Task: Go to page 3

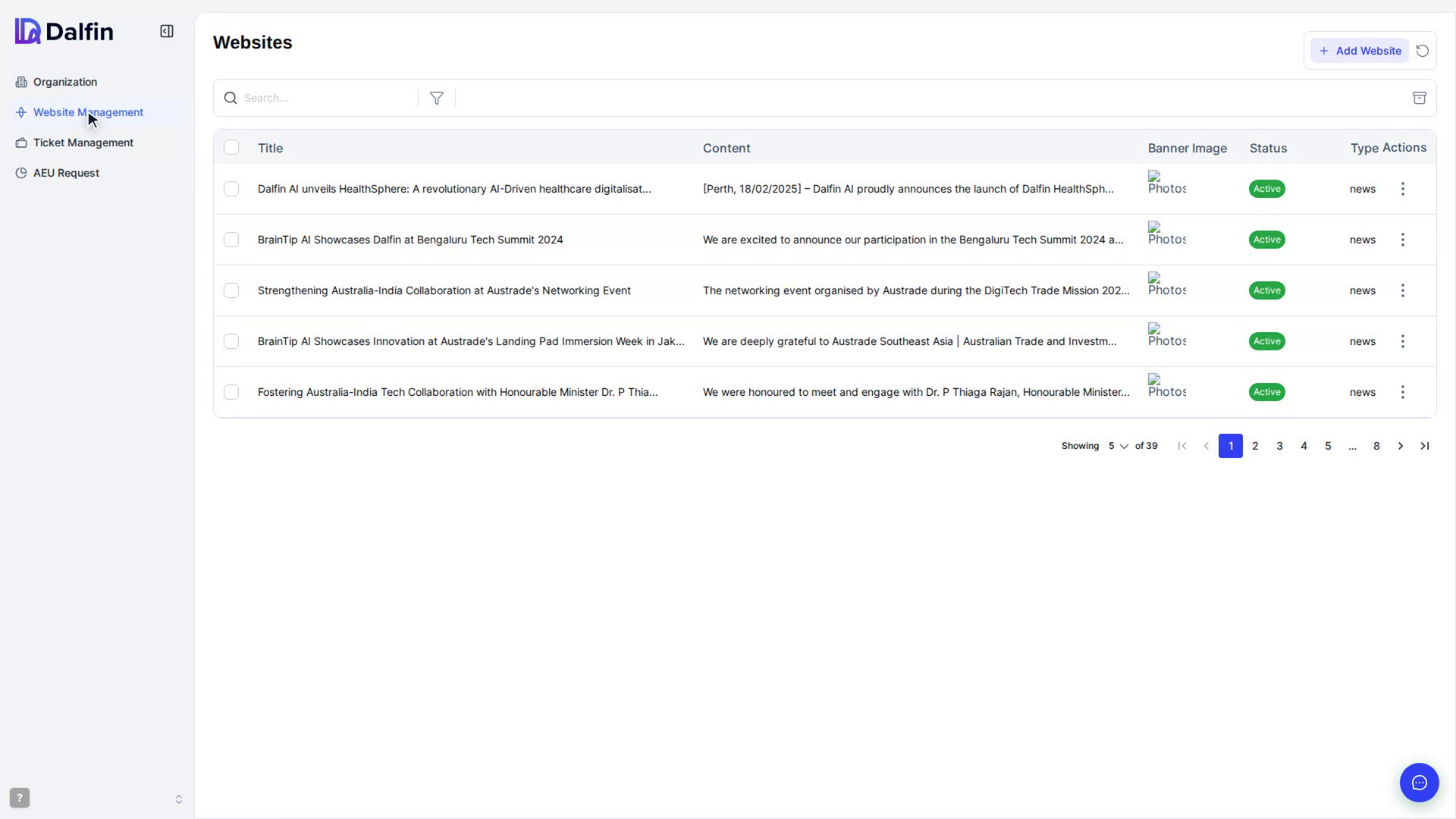Action: (1279, 446)
